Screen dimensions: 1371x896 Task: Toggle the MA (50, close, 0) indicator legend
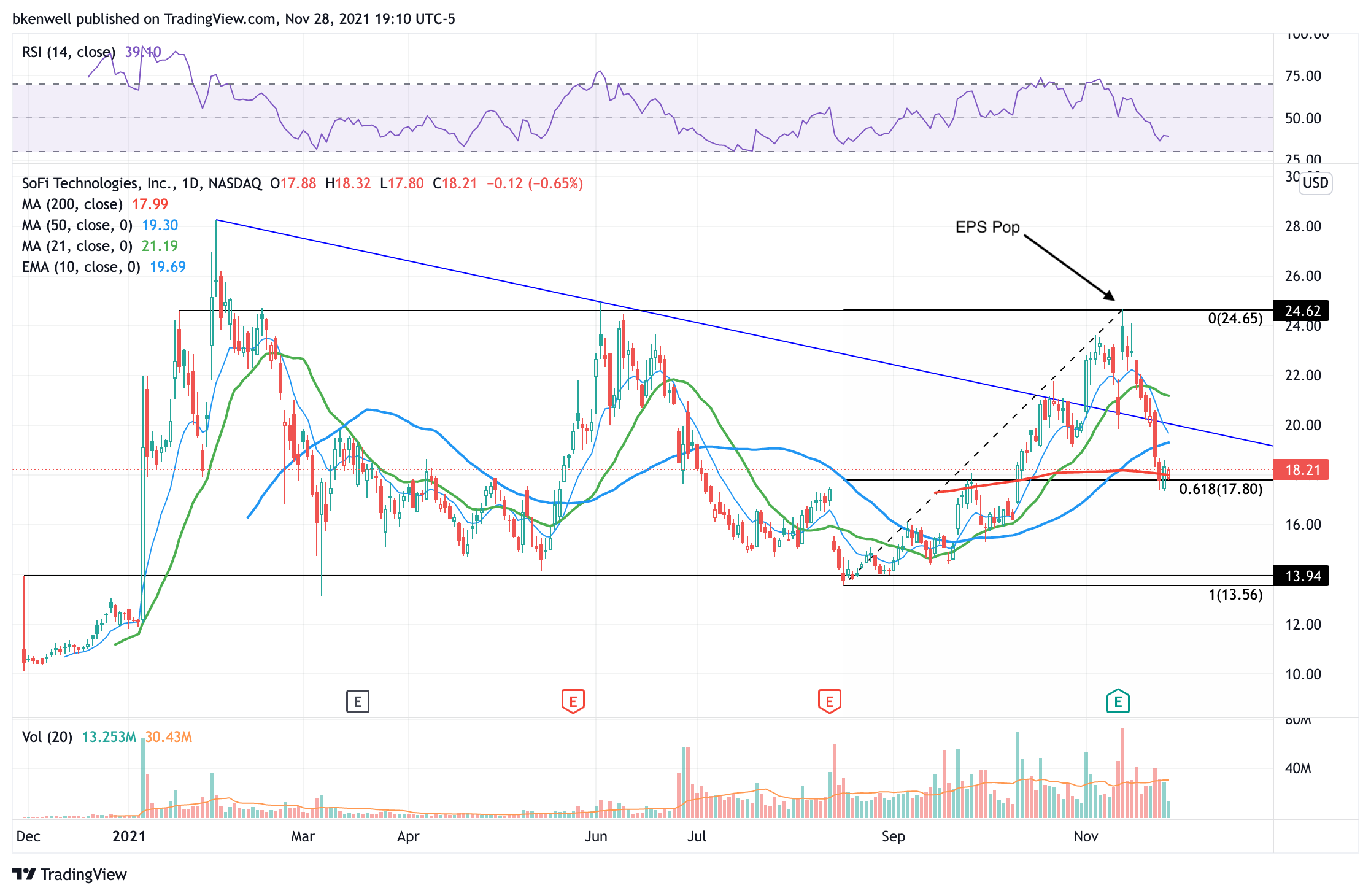tap(77, 225)
